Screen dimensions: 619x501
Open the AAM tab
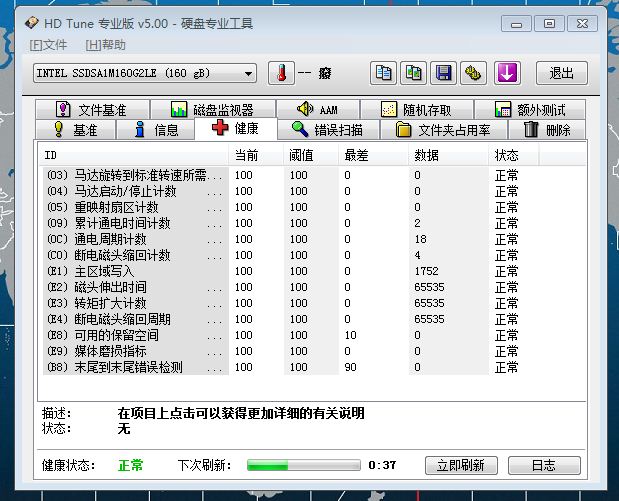(x=318, y=109)
